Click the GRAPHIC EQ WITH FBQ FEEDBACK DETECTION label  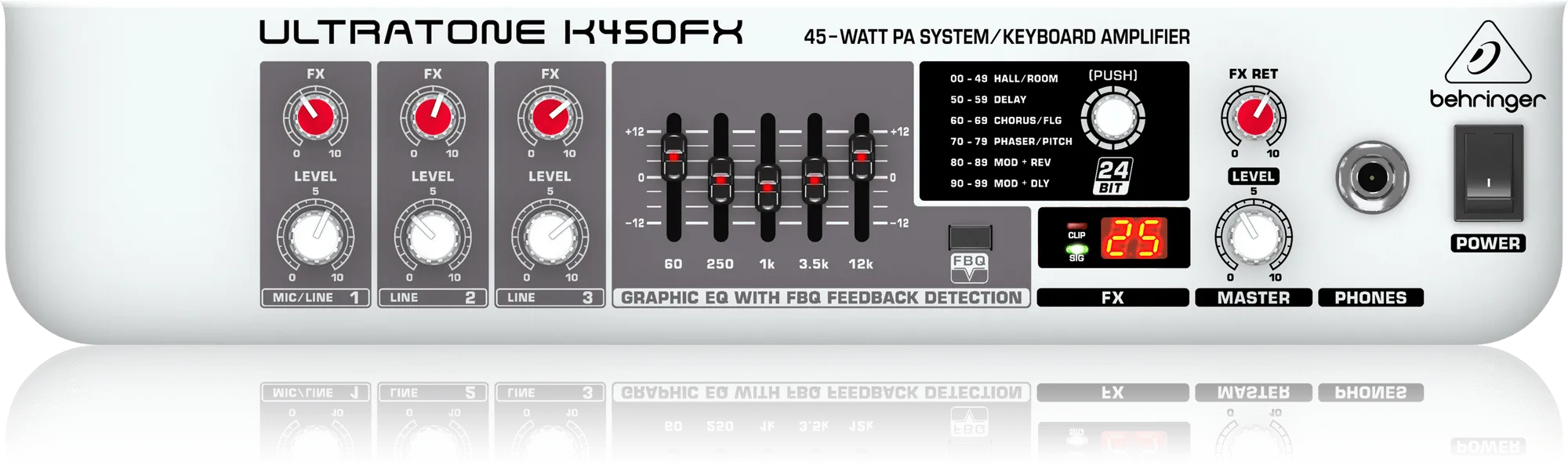pos(821,298)
